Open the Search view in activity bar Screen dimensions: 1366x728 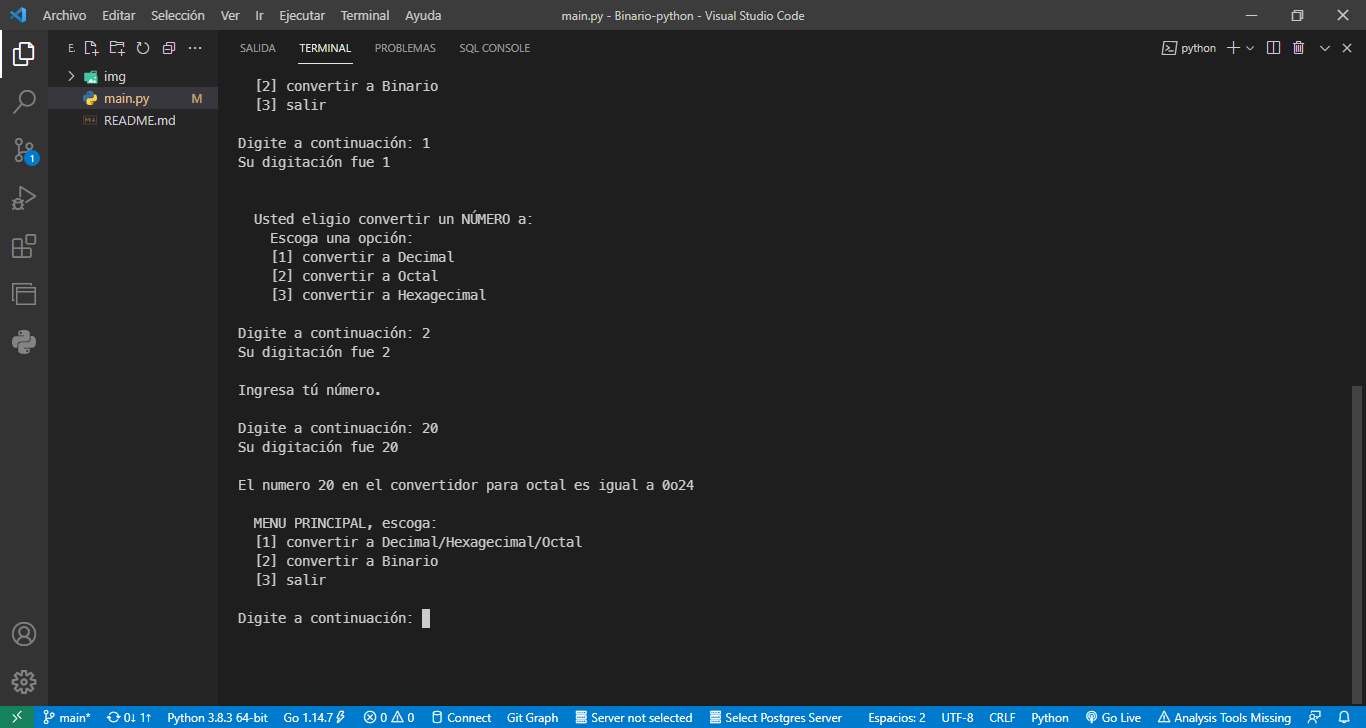point(24,102)
